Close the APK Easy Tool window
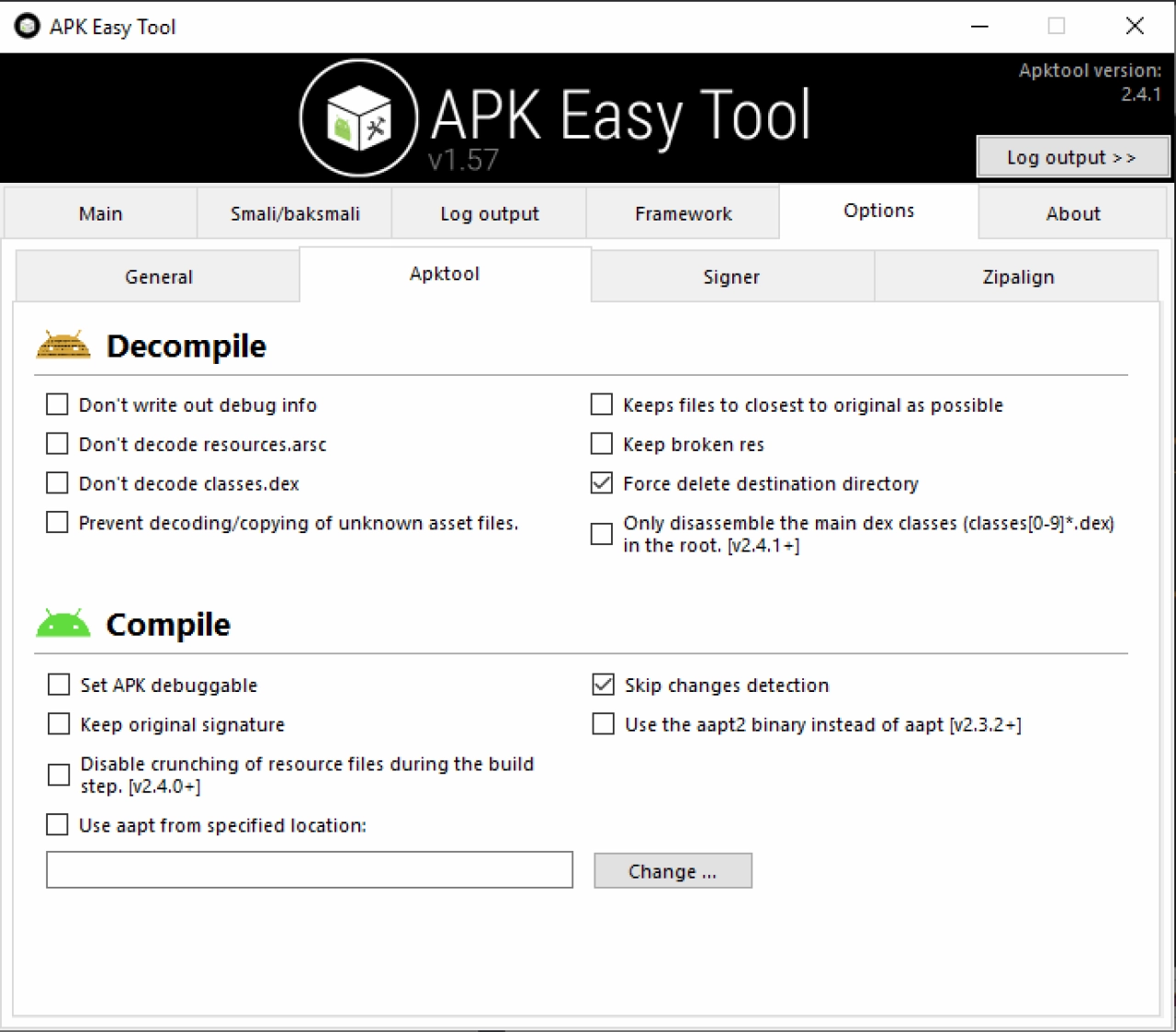Screen dimensions: 1176x1032 (x=1135, y=26)
